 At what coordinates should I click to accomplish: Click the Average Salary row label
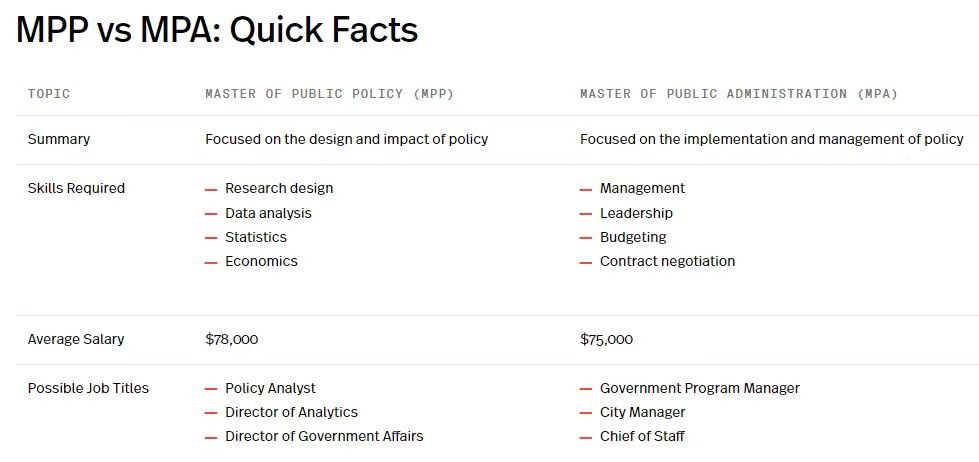click(76, 340)
